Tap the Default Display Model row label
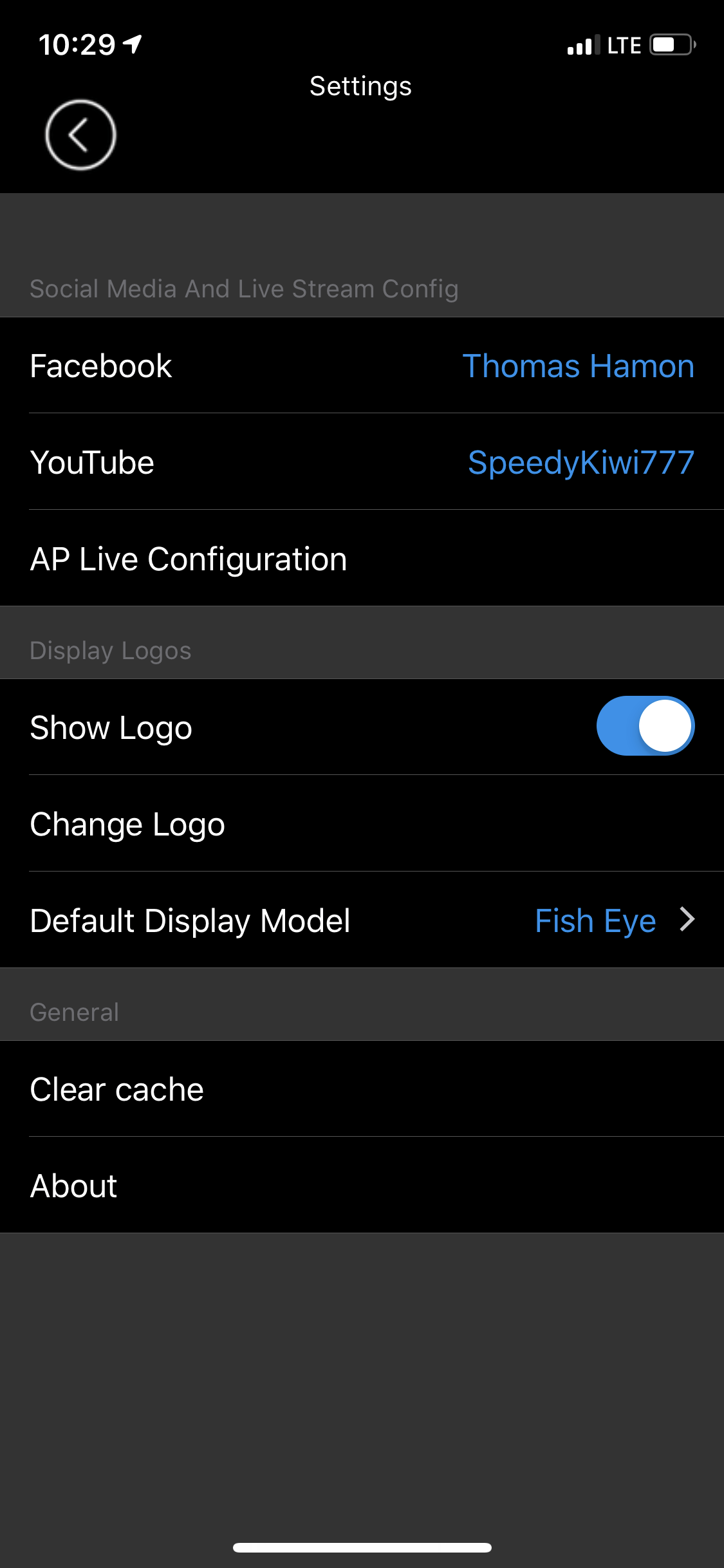The image size is (724, 1568). (190, 920)
